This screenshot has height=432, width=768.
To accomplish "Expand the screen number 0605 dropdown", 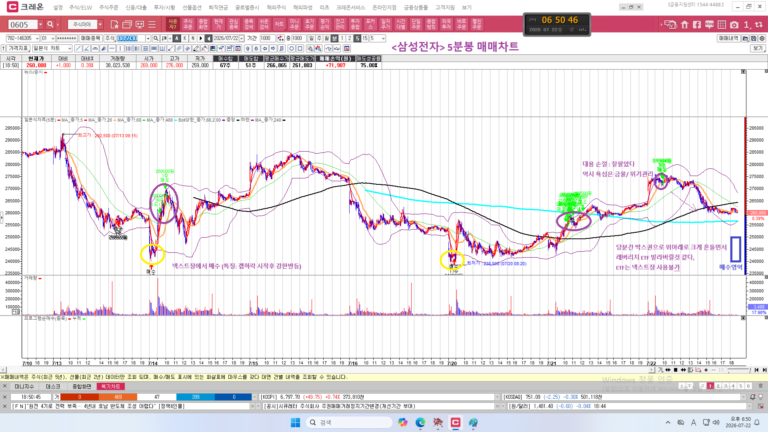I will click(x=40, y=24).
